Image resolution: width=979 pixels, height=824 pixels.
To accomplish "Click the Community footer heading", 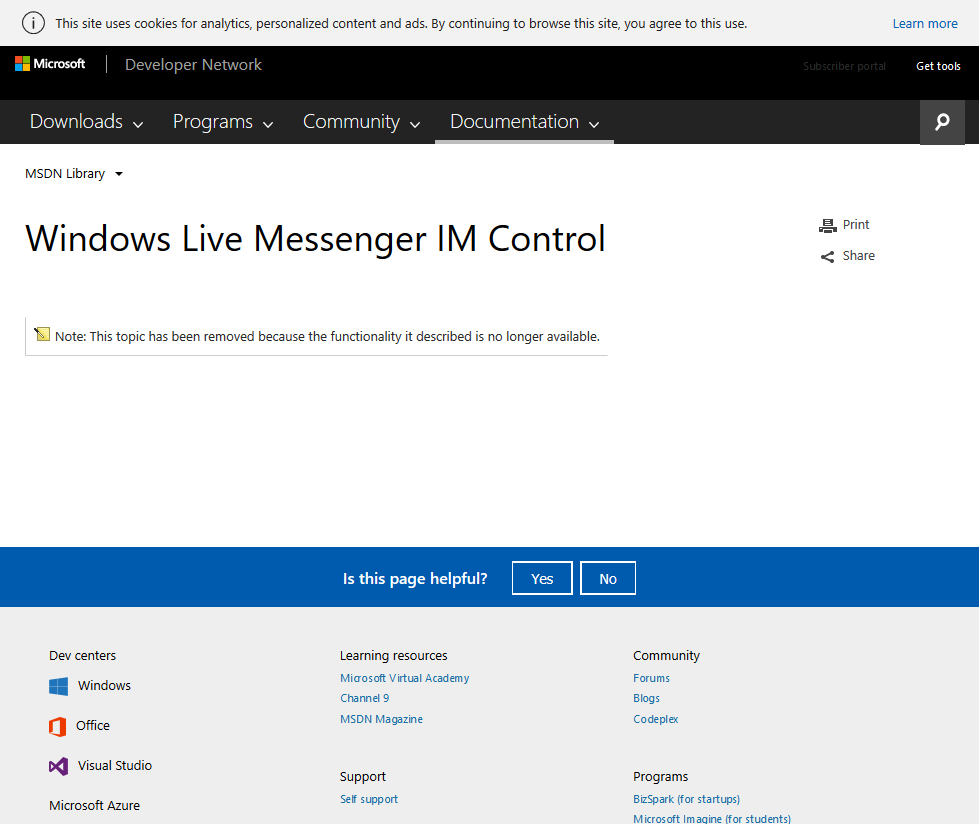I will (x=666, y=655).
